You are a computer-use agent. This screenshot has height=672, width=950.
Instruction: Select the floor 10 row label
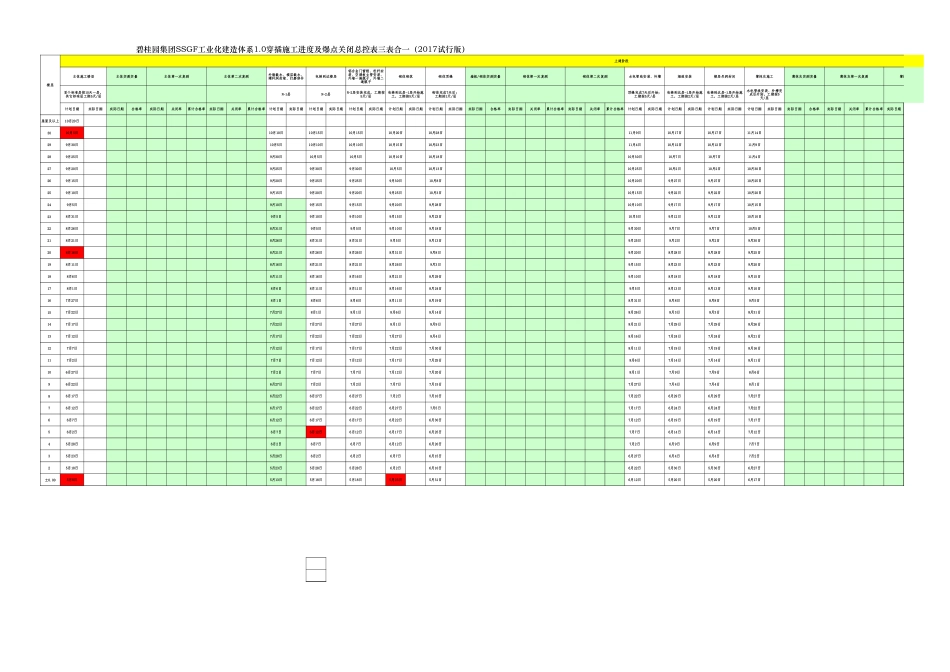[x=50, y=372]
